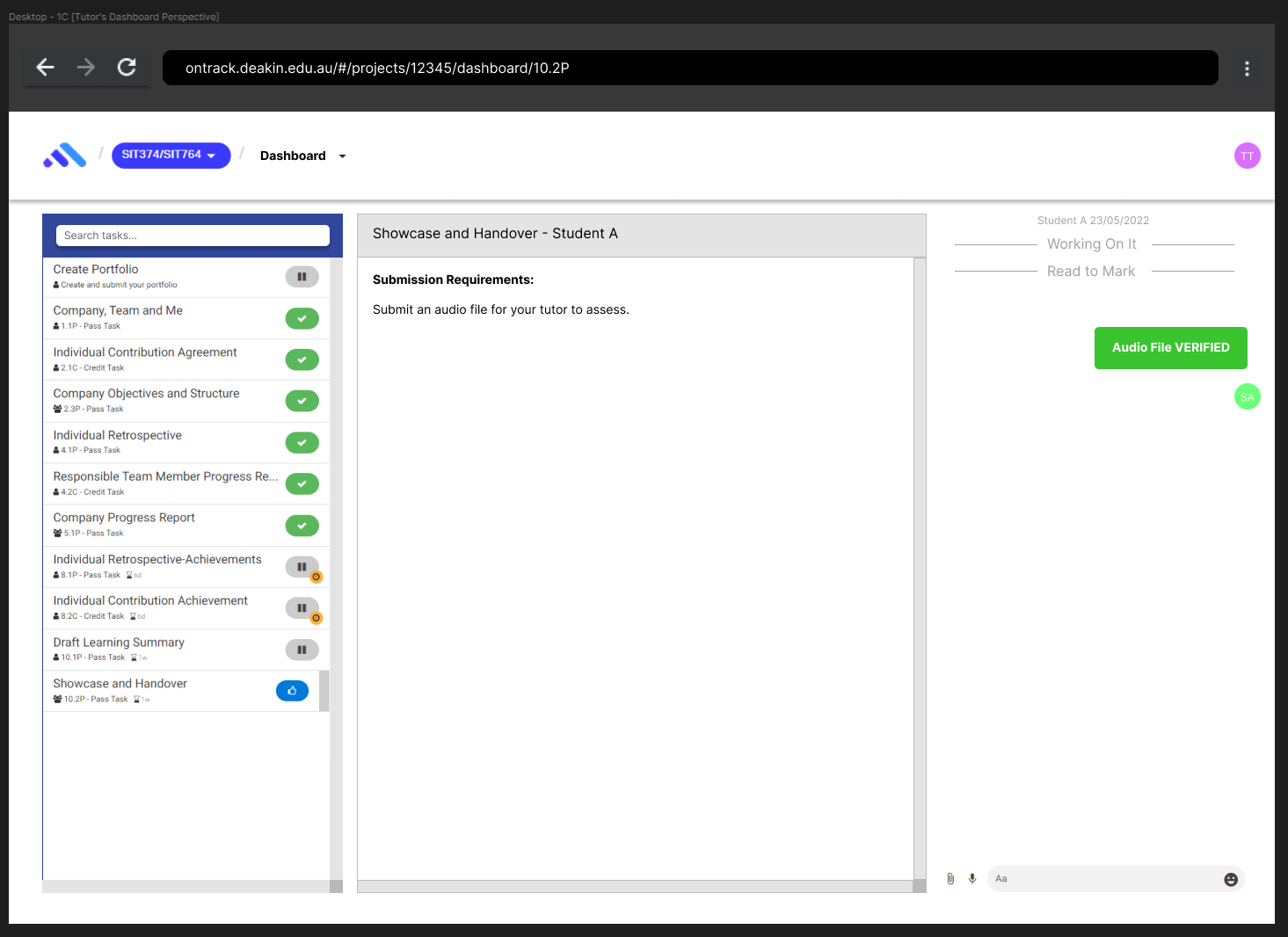Image resolution: width=1288 pixels, height=937 pixels.
Task: Toggle Create Portfolio task status badge
Action: (302, 277)
